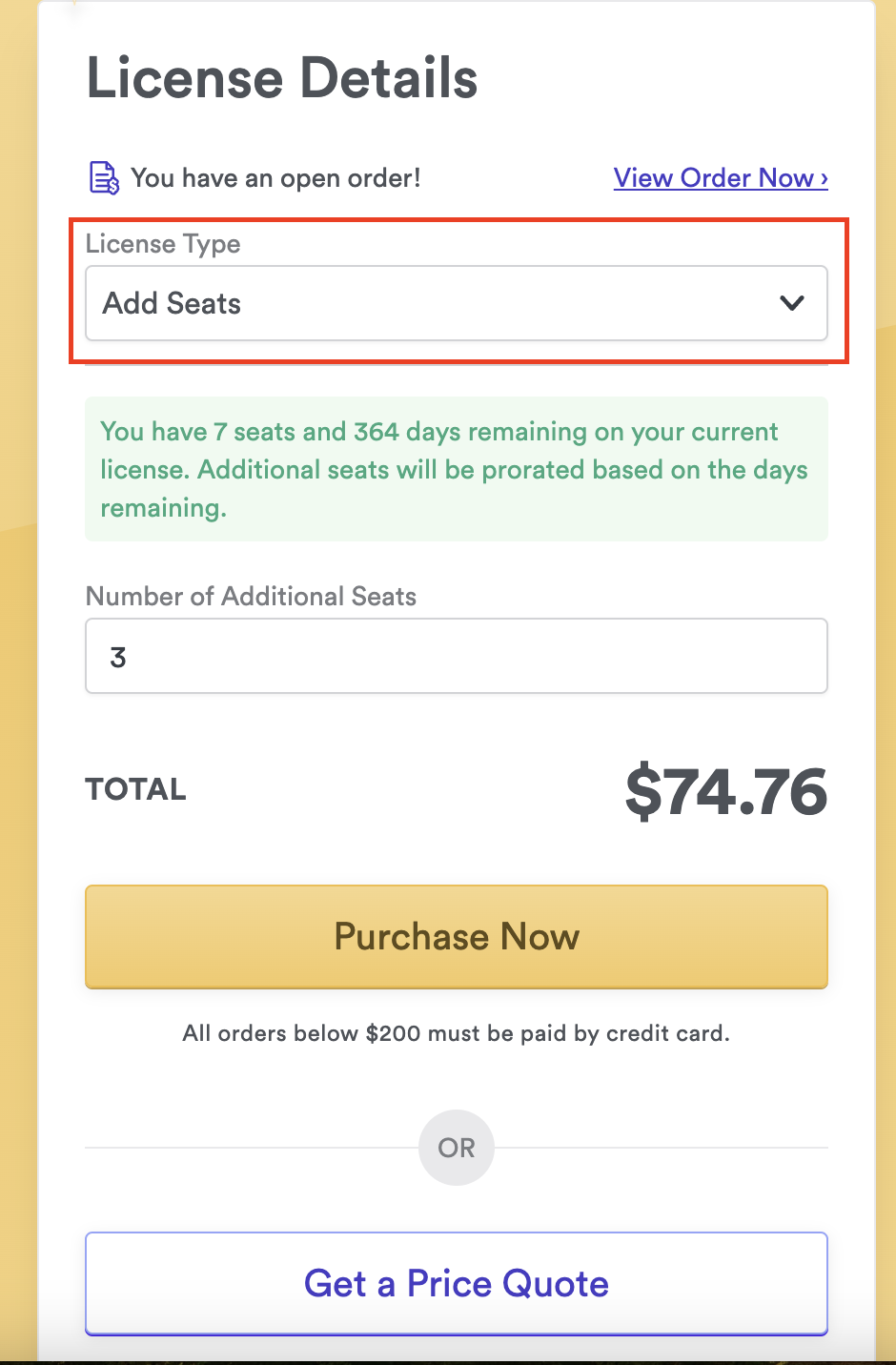The width and height of the screenshot is (896, 1365).
Task: Click the $74.76 total amount
Action: [x=725, y=791]
